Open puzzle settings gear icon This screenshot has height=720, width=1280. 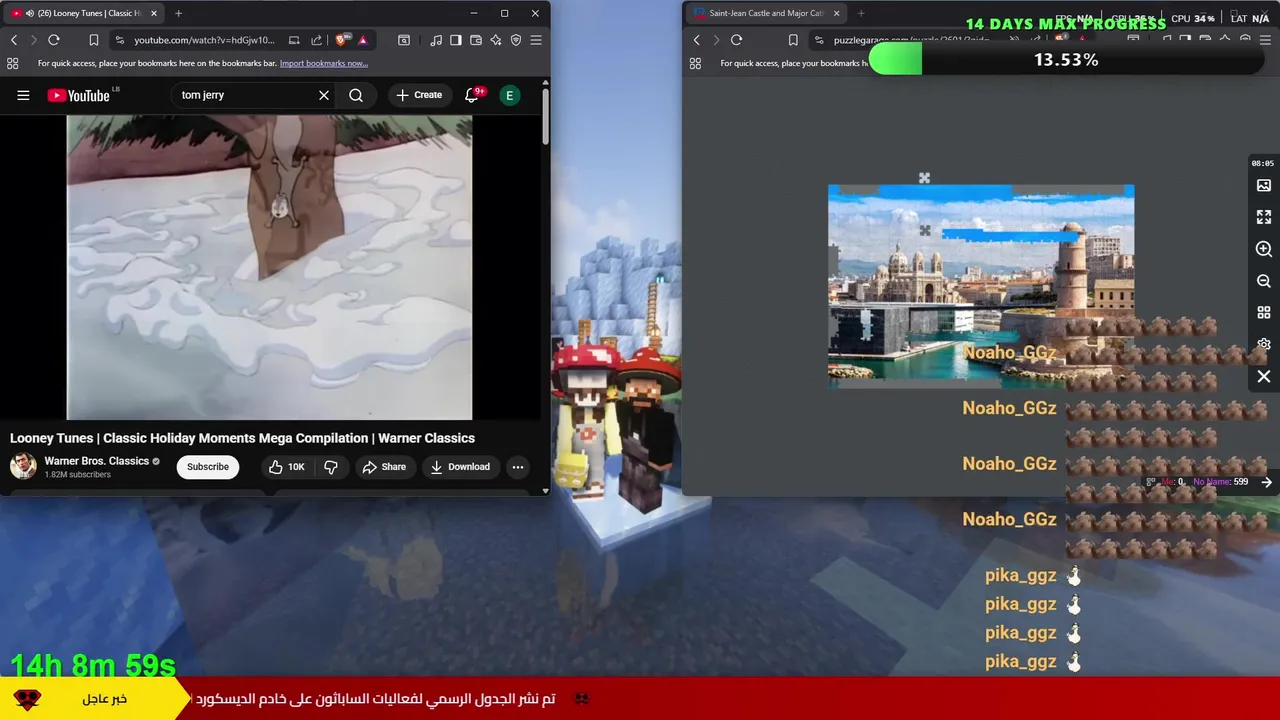tap(1264, 344)
